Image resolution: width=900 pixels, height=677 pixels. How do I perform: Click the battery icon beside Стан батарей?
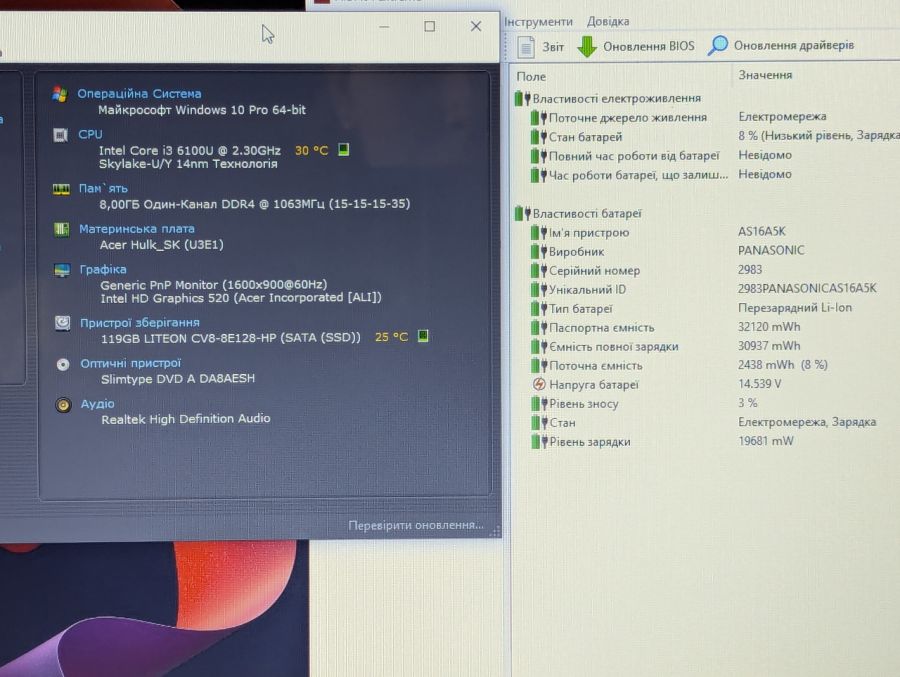tap(539, 137)
